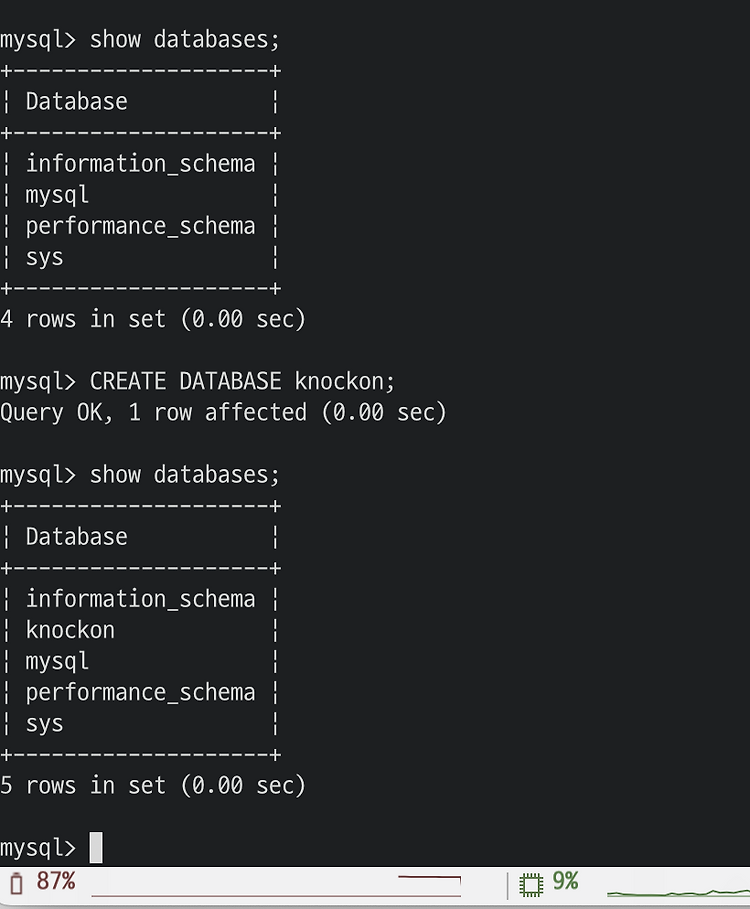Select the 87% battery percentage label
The width and height of the screenshot is (750, 909).
(x=56, y=881)
